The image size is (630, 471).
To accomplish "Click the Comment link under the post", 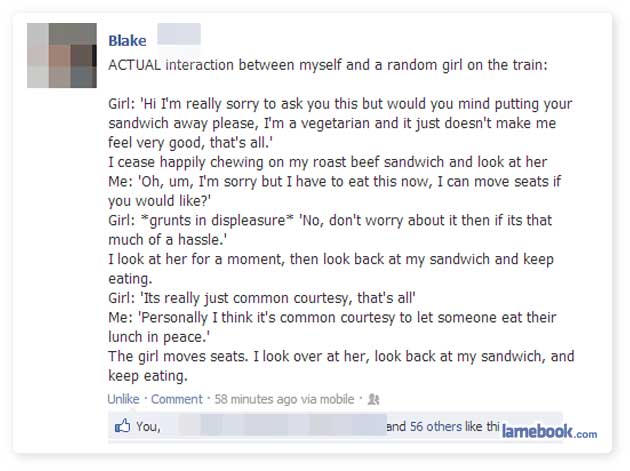I will click(174, 399).
